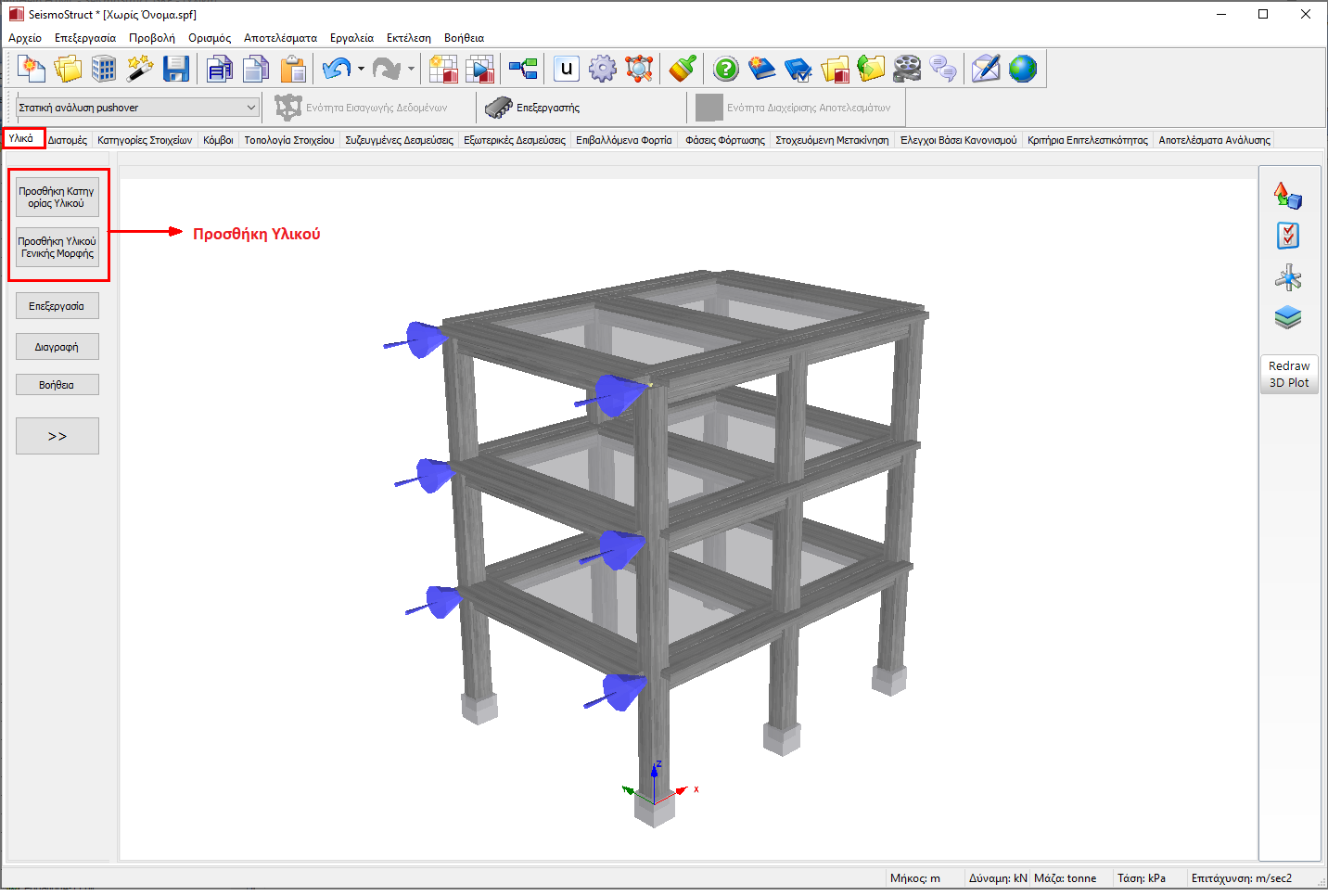The image size is (1328, 896).
Task: Open the Undo history dropdown arrow
Action: click(361, 69)
